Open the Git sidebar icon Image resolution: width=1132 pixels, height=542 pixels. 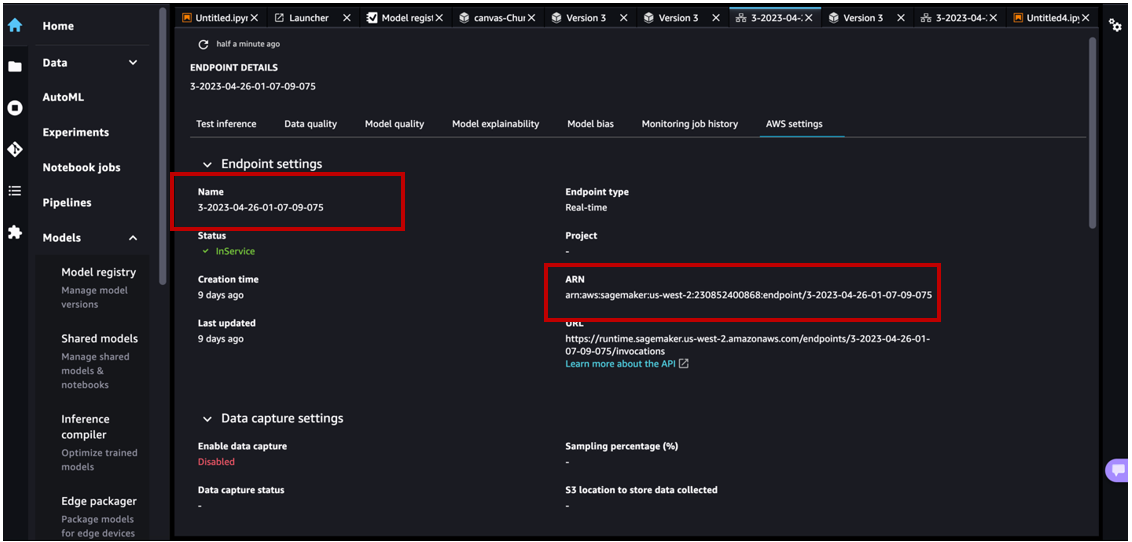pos(14,149)
